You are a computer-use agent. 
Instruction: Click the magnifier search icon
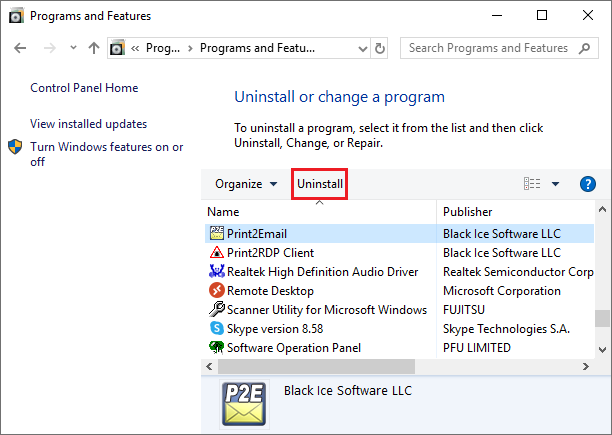584,48
